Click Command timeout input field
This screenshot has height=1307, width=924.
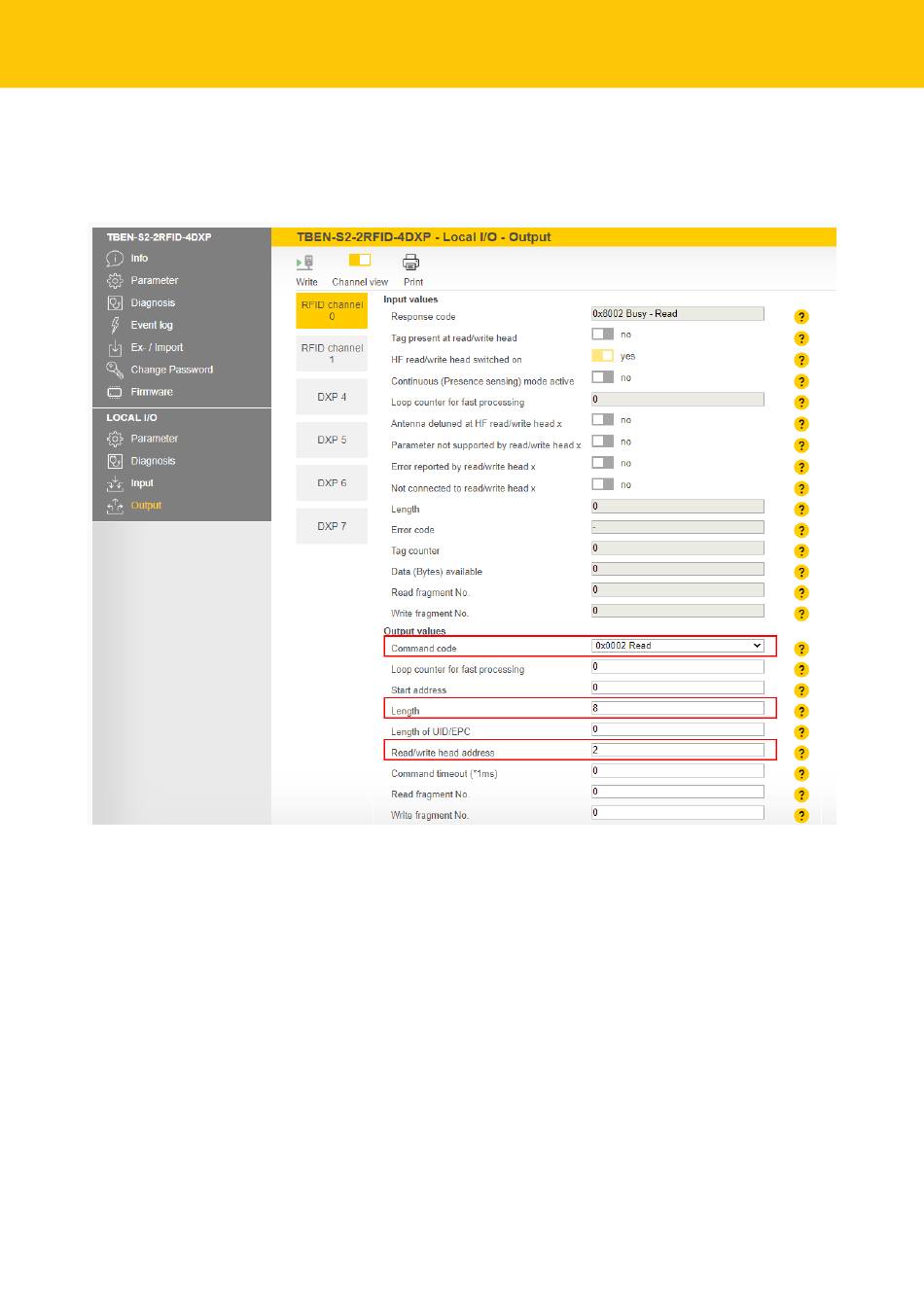tap(678, 771)
